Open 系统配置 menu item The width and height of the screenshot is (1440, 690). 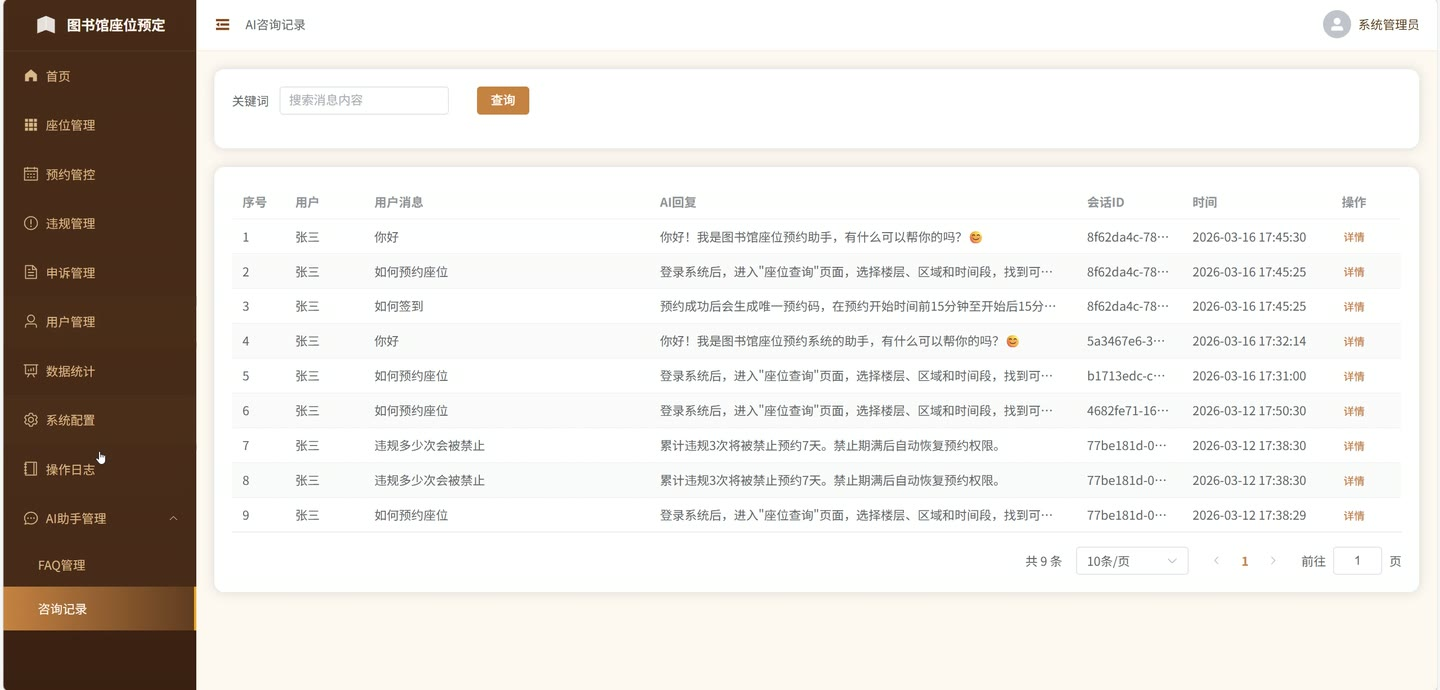click(x=98, y=420)
